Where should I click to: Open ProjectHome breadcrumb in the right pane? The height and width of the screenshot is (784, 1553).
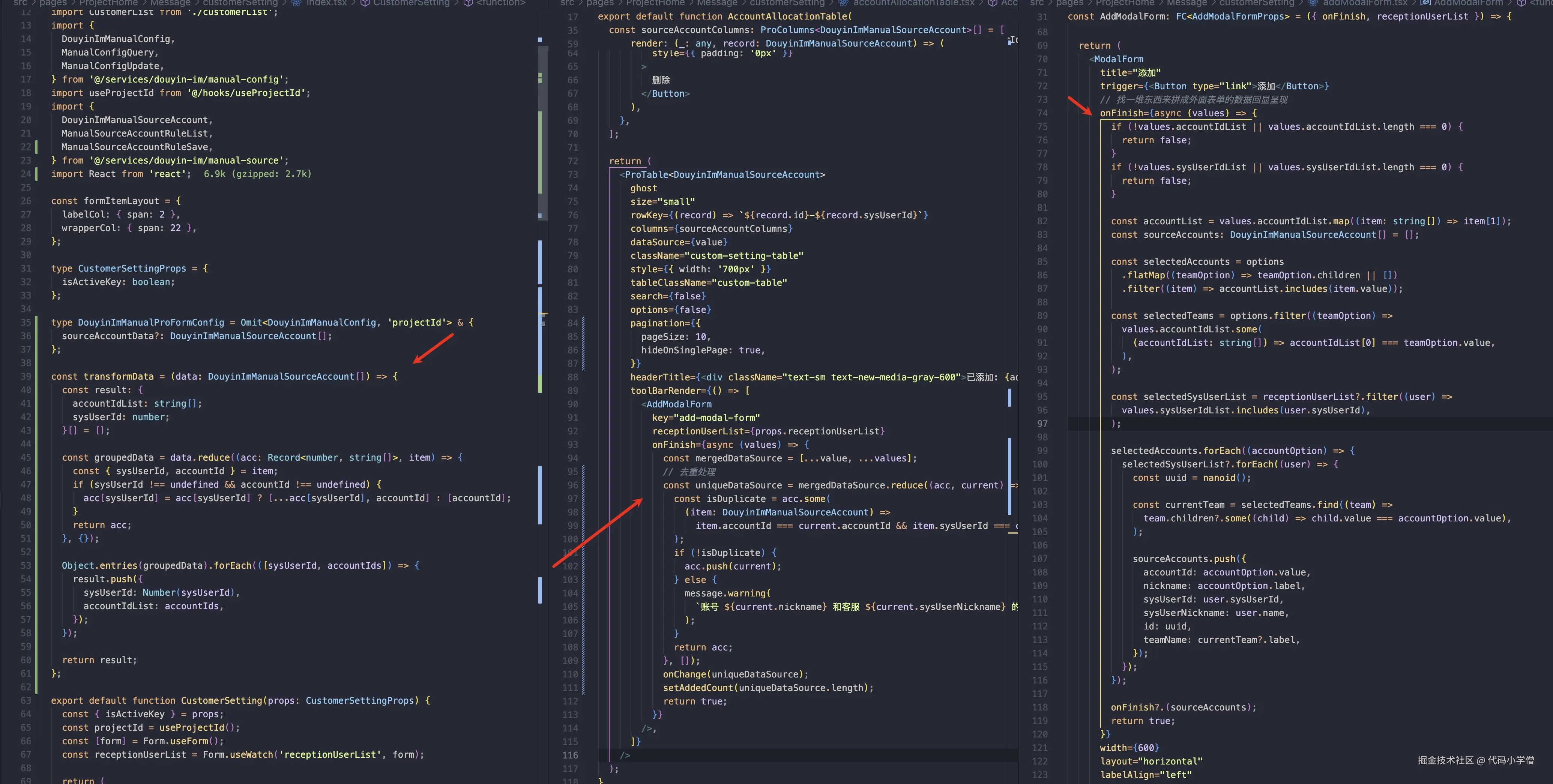point(1125,3)
